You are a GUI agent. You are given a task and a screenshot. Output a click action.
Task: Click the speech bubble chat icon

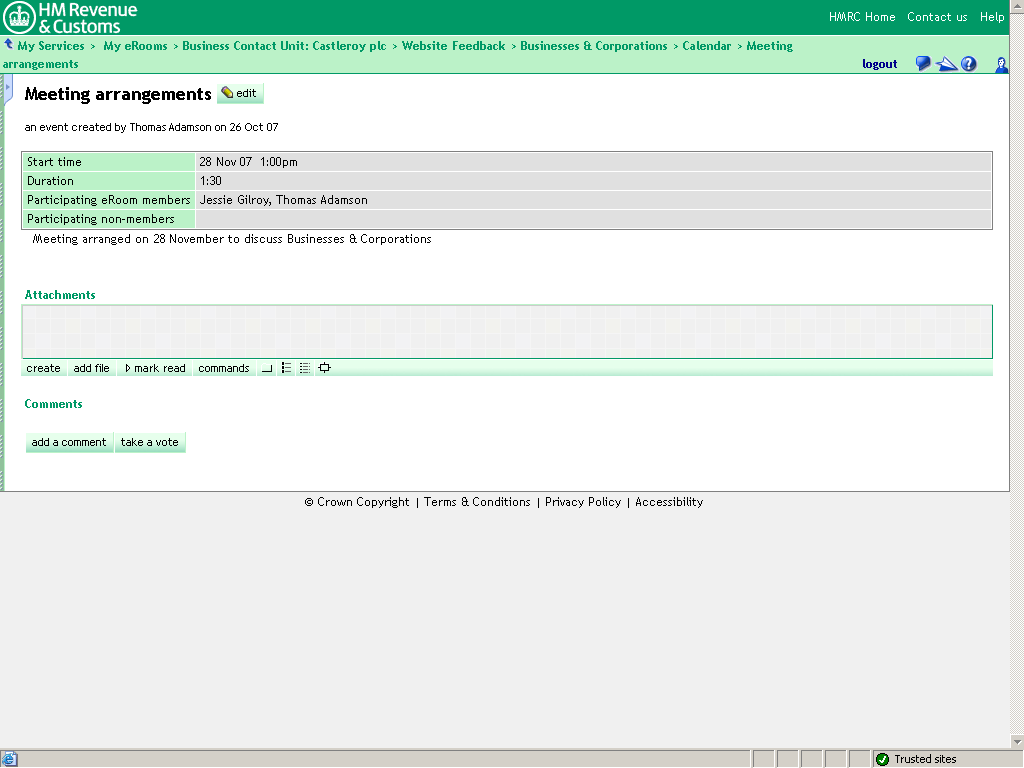[x=922, y=64]
